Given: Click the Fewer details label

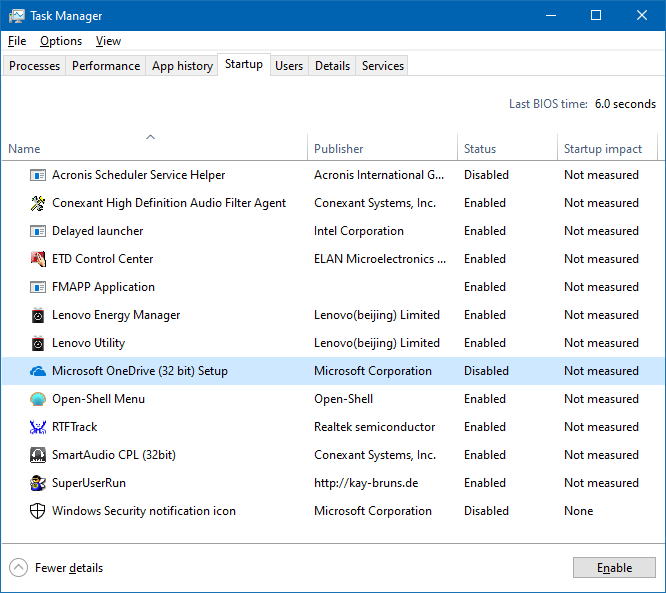Looking at the screenshot, I should click(x=69, y=568).
